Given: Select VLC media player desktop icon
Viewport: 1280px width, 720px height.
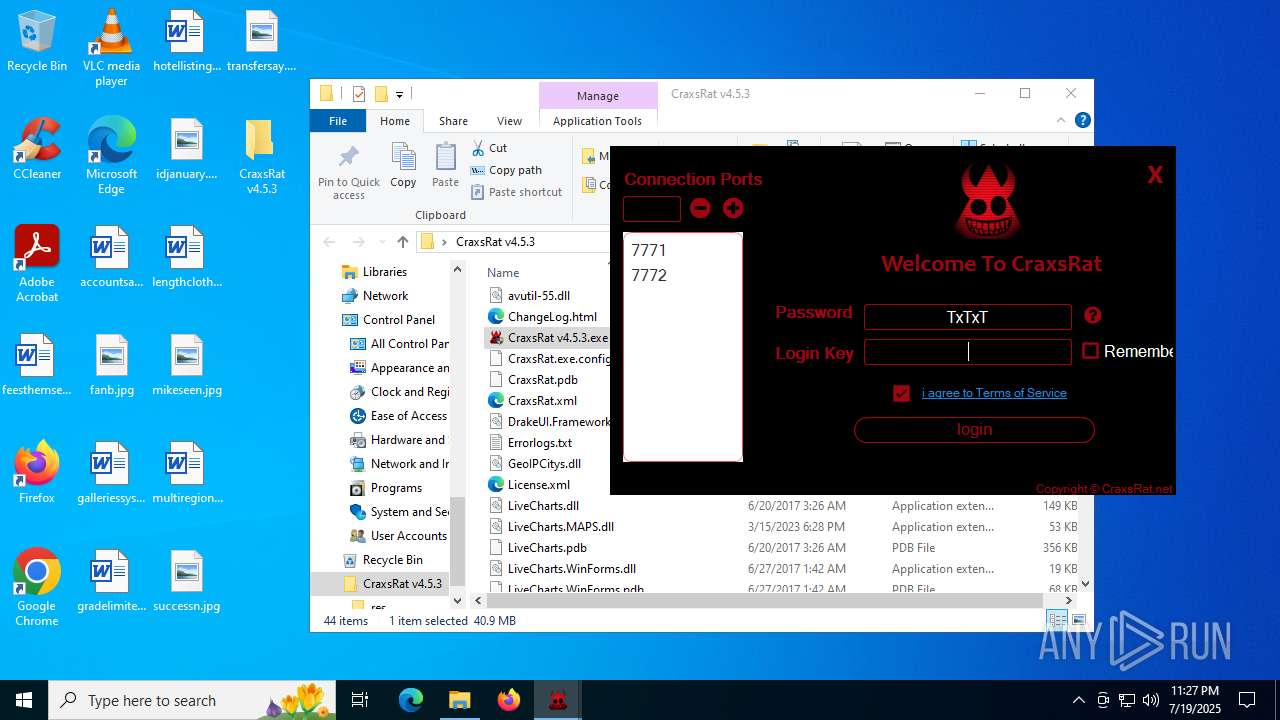Looking at the screenshot, I should [x=111, y=49].
